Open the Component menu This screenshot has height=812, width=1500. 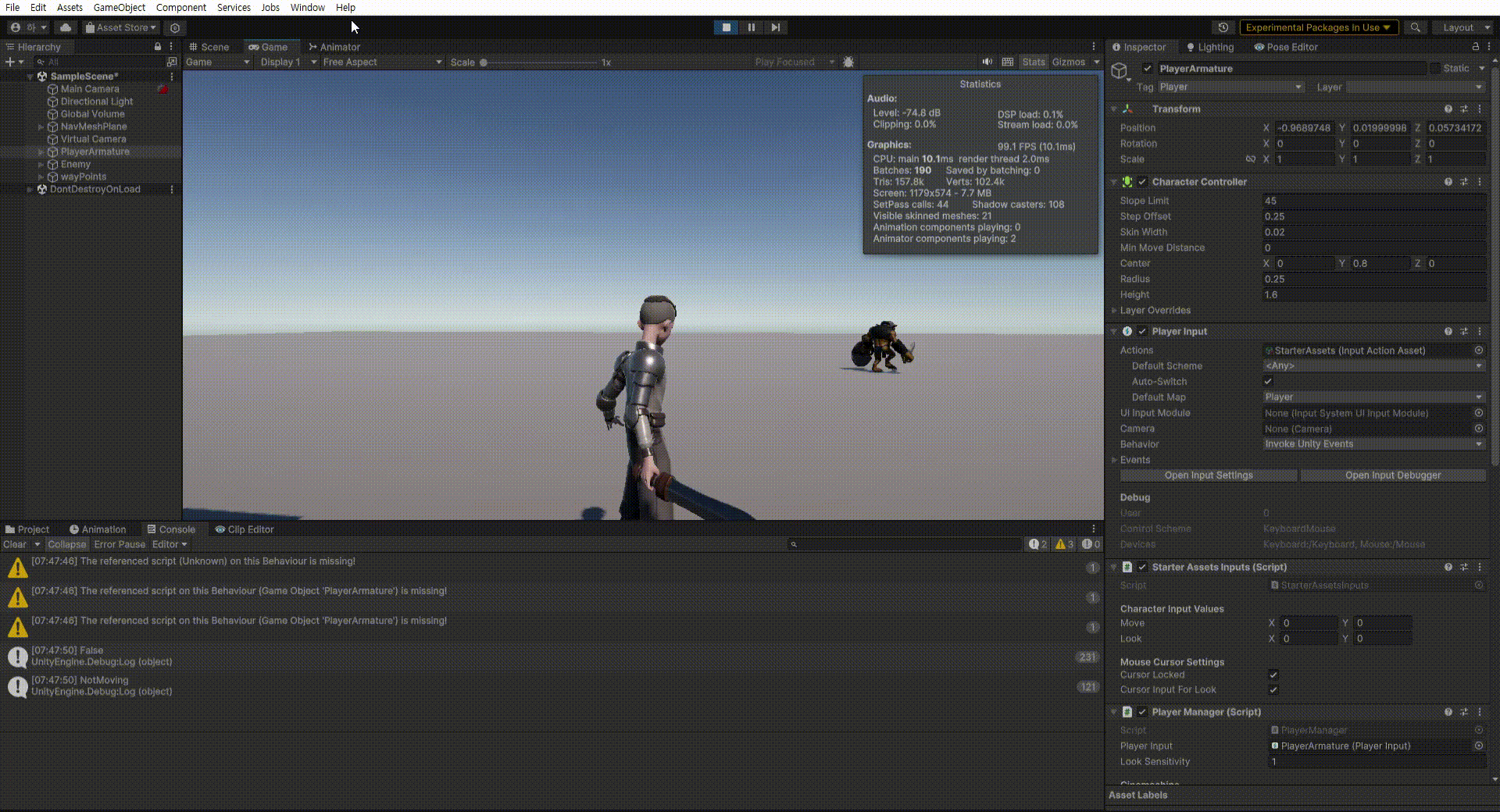coord(180,8)
